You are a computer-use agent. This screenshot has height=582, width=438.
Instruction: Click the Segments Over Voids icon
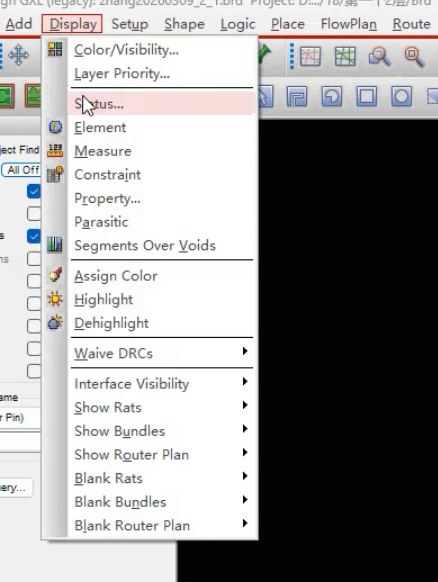coord(55,245)
